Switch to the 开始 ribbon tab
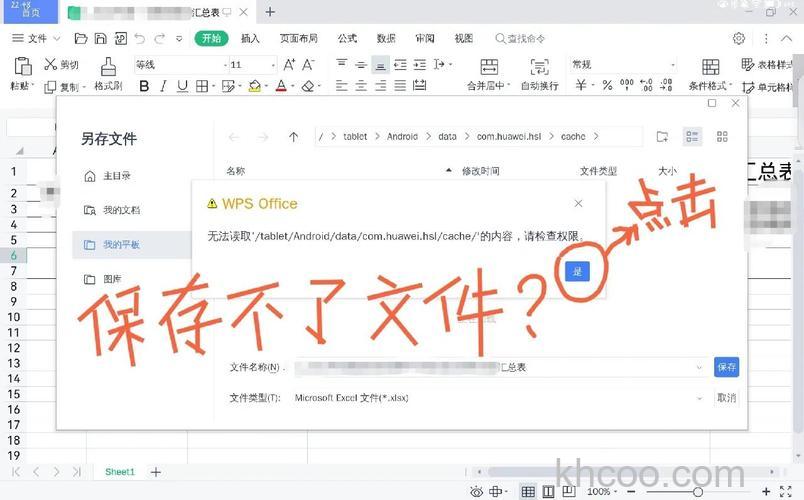Viewport: 804px width, 500px height. coord(211,38)
